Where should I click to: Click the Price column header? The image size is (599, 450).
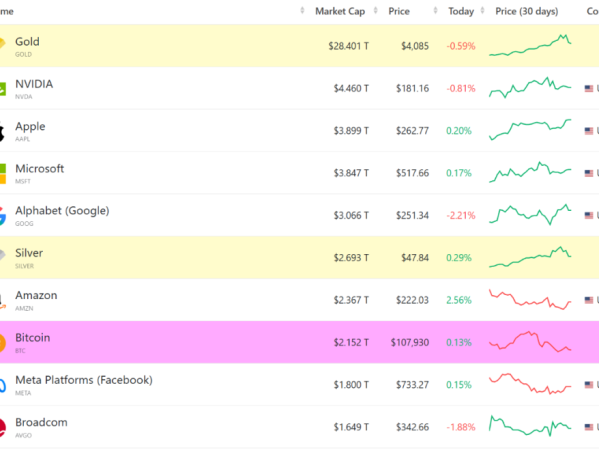click(399, 11)
